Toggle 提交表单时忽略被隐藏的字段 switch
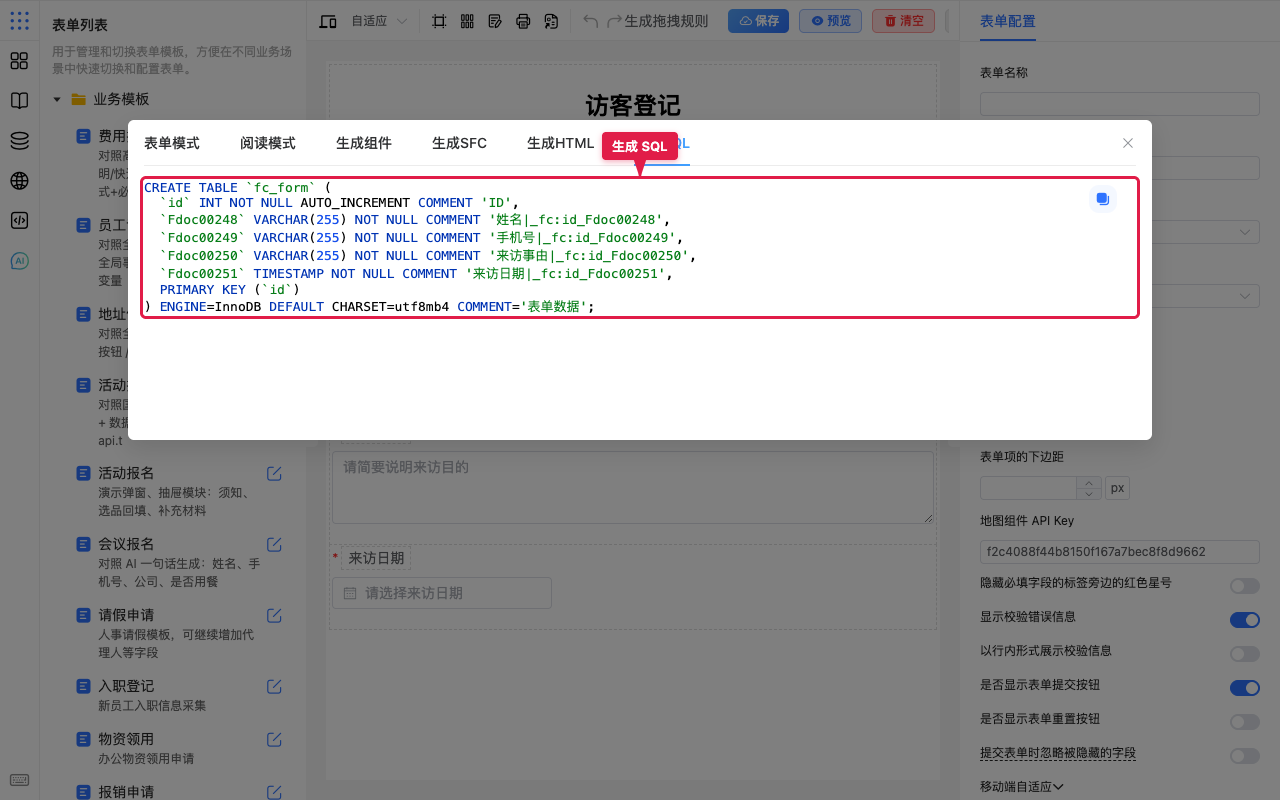This screenshot has height=800, width=1280. coord(1245,756)
